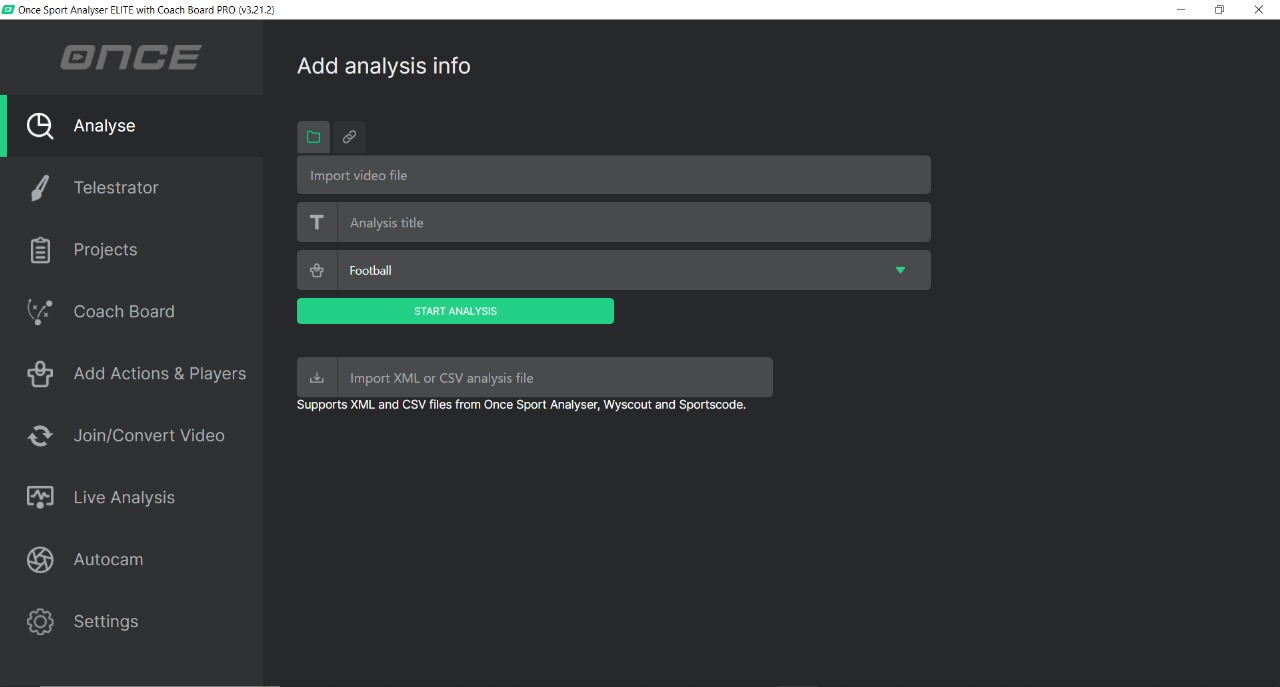
Task: Open the Coach Board tactics icon
Action: point(40,312)
